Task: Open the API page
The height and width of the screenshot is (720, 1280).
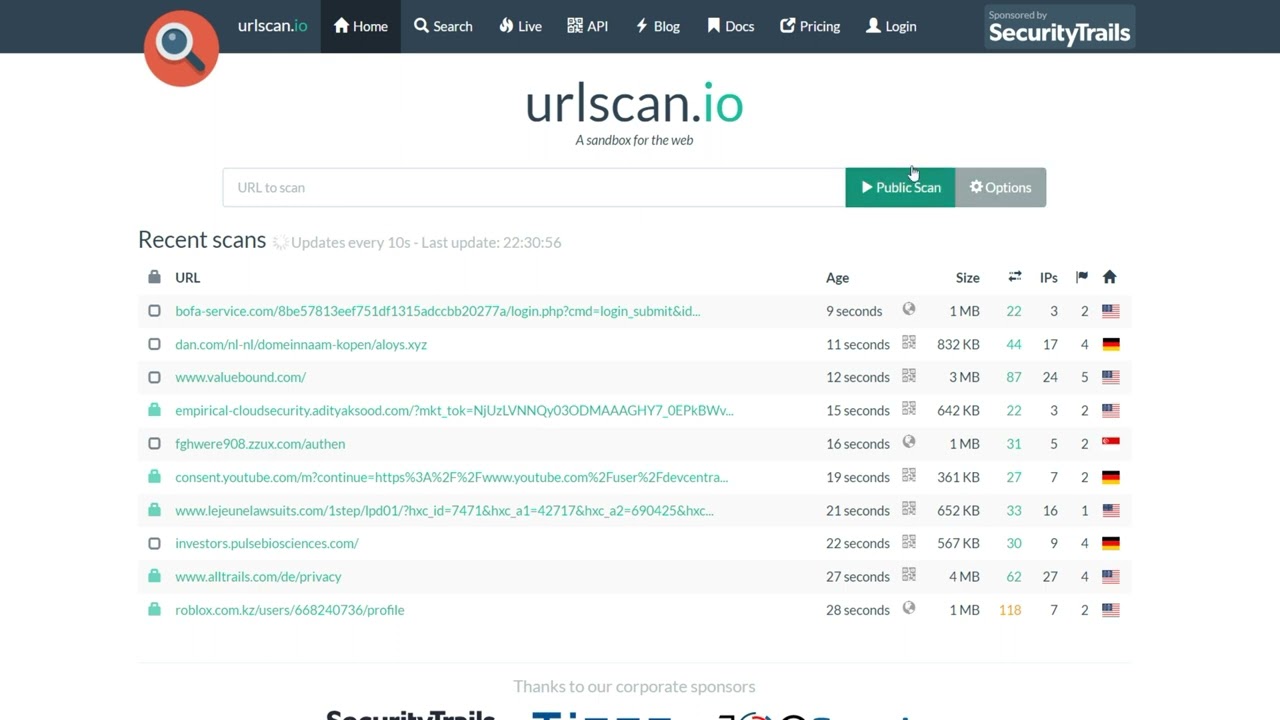Action: [x=588, y=26]
